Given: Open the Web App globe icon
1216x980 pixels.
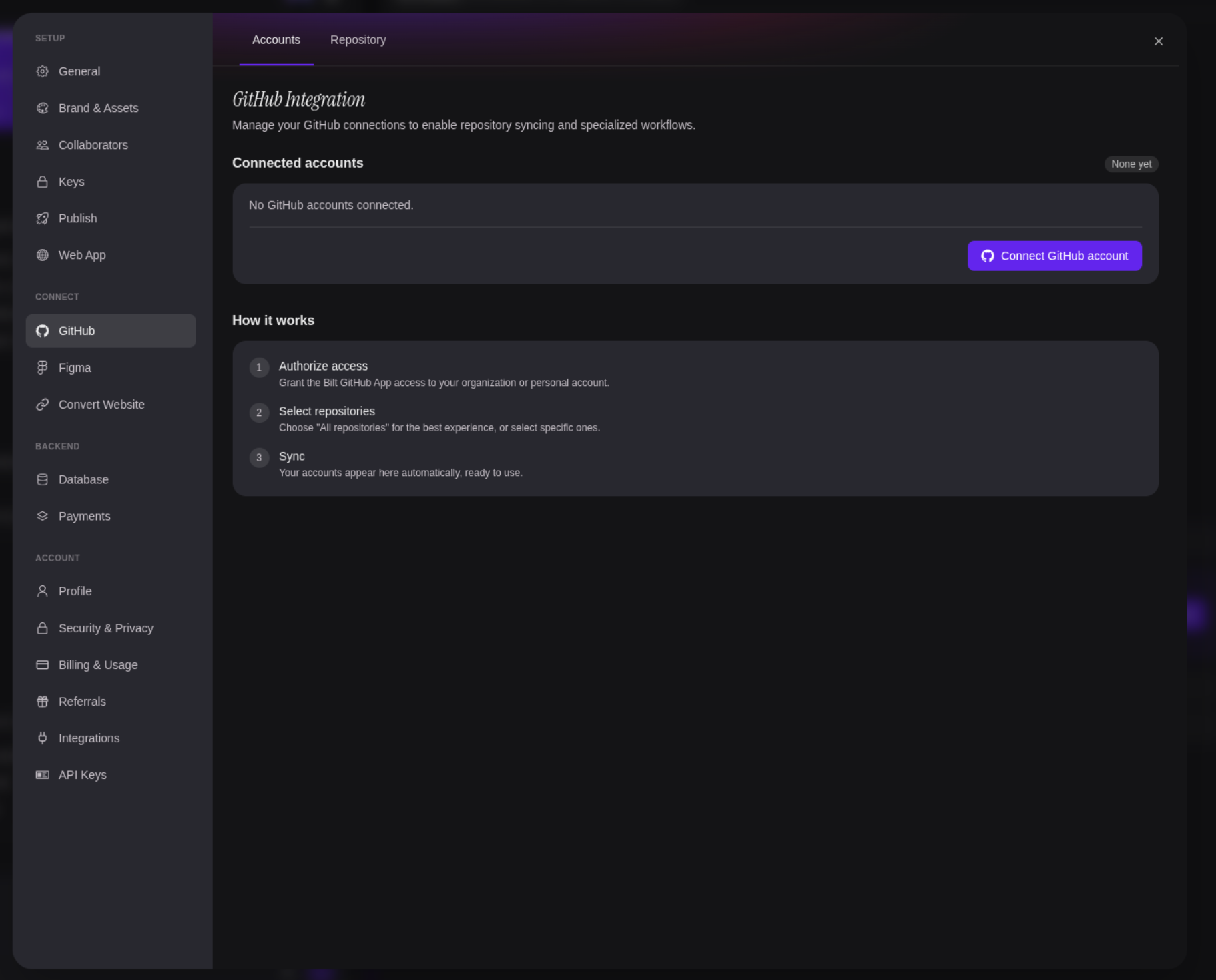Looking at the screenshot, I should pyautogui.click(x=43, y=255).
